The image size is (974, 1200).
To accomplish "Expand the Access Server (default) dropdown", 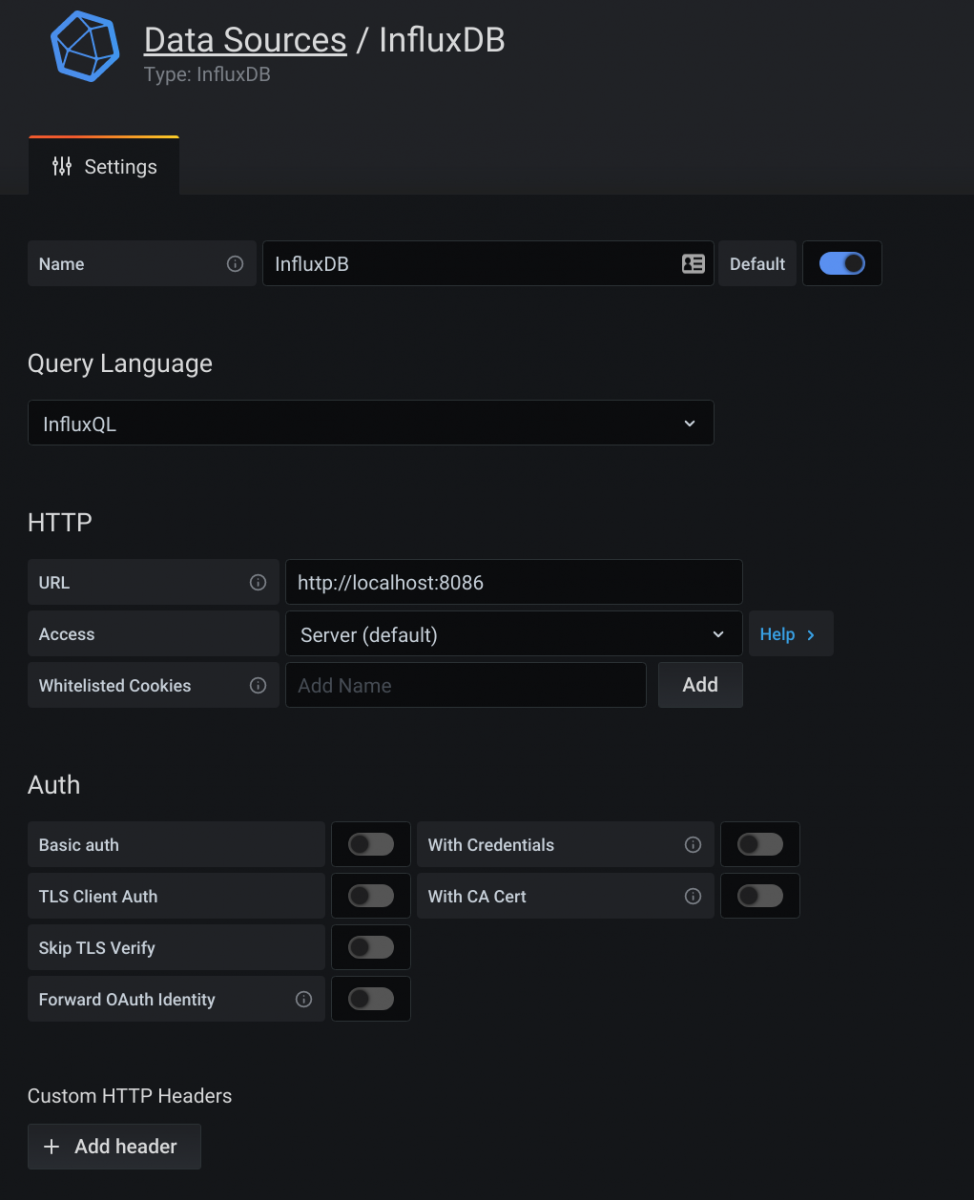I will (513, 634).
